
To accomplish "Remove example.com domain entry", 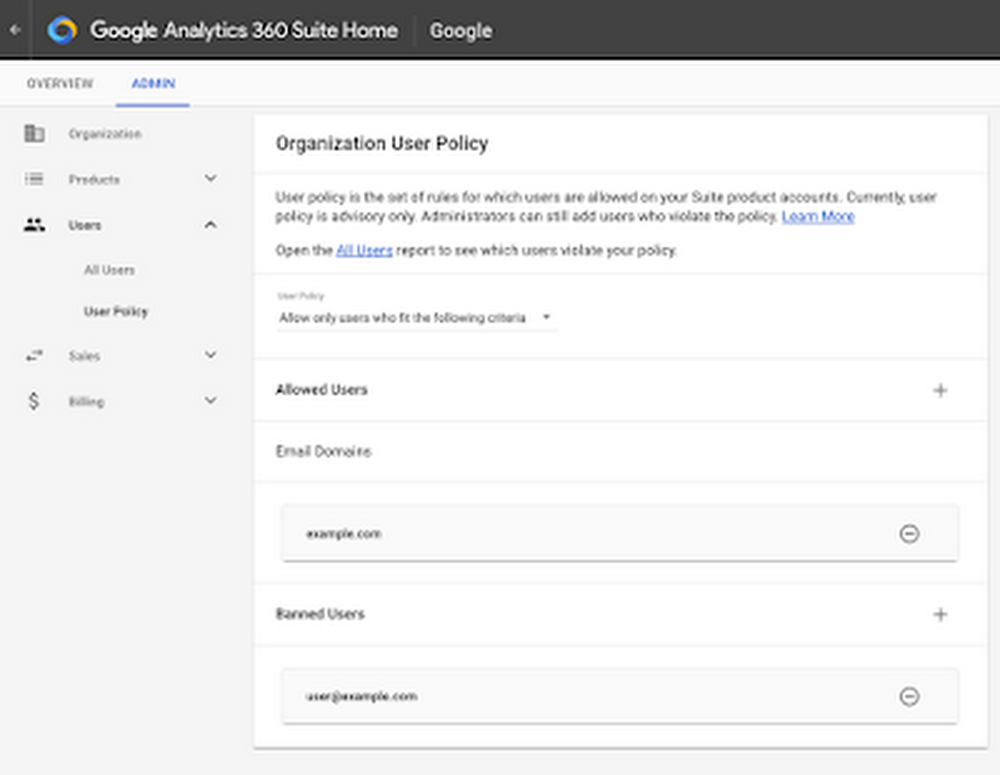I will pos(909,534).
